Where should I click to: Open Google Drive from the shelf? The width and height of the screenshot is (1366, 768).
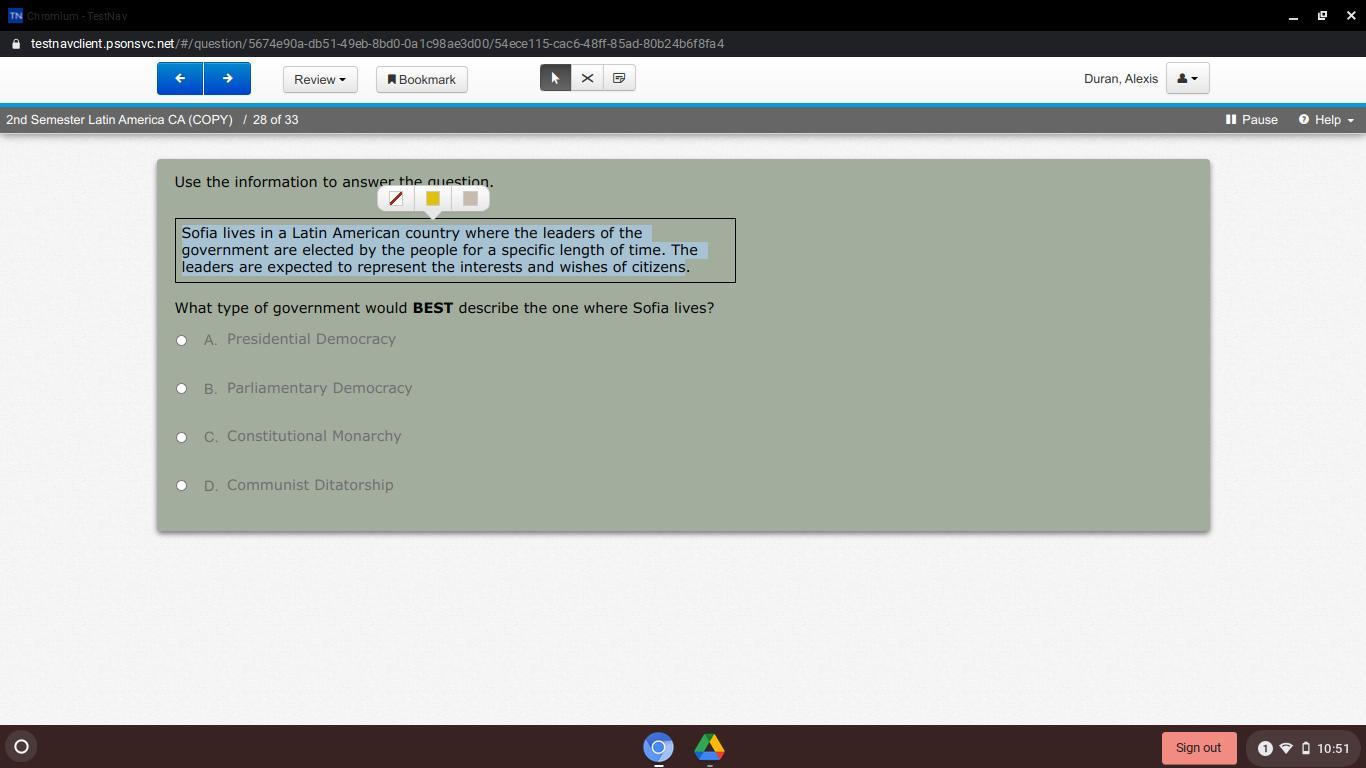tap(709, 747)
